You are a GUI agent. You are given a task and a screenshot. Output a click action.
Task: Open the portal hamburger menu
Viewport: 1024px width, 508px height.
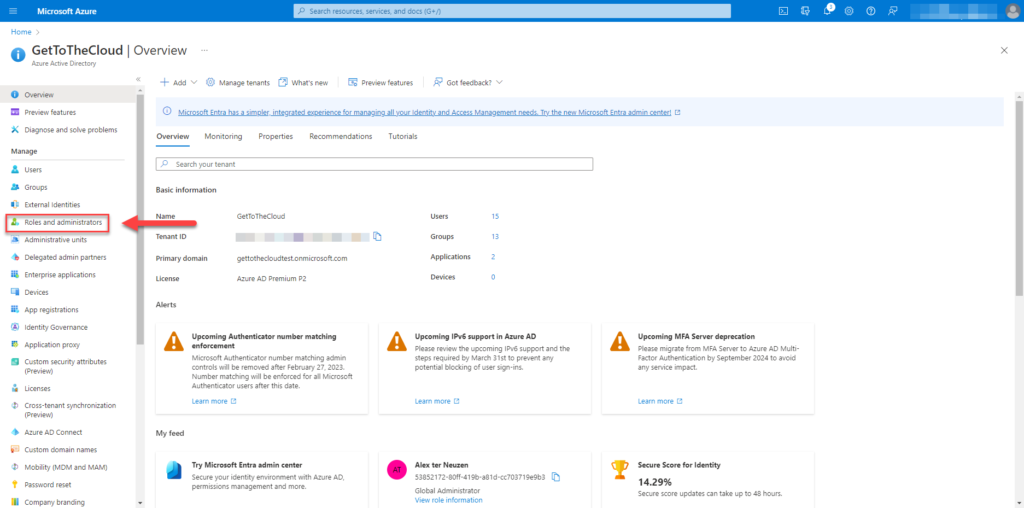14,10
